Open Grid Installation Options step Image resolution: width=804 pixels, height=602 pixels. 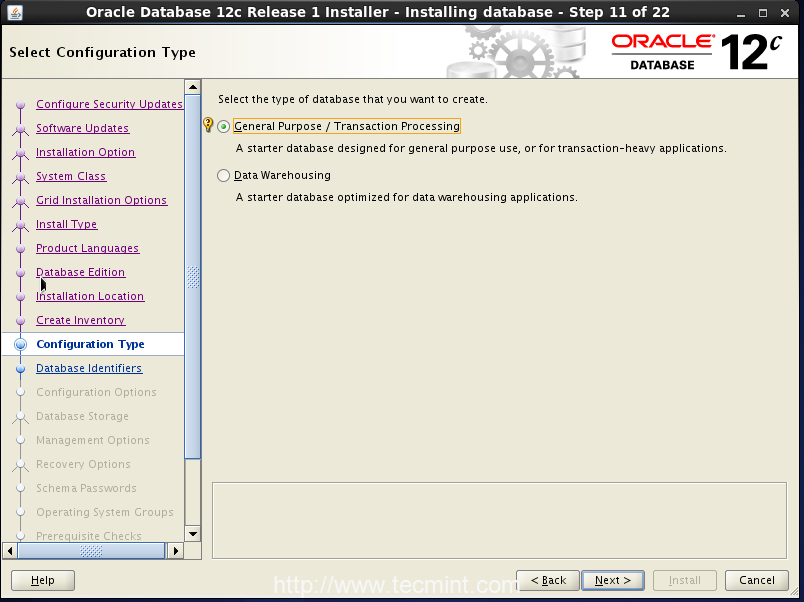coord(101,200)
